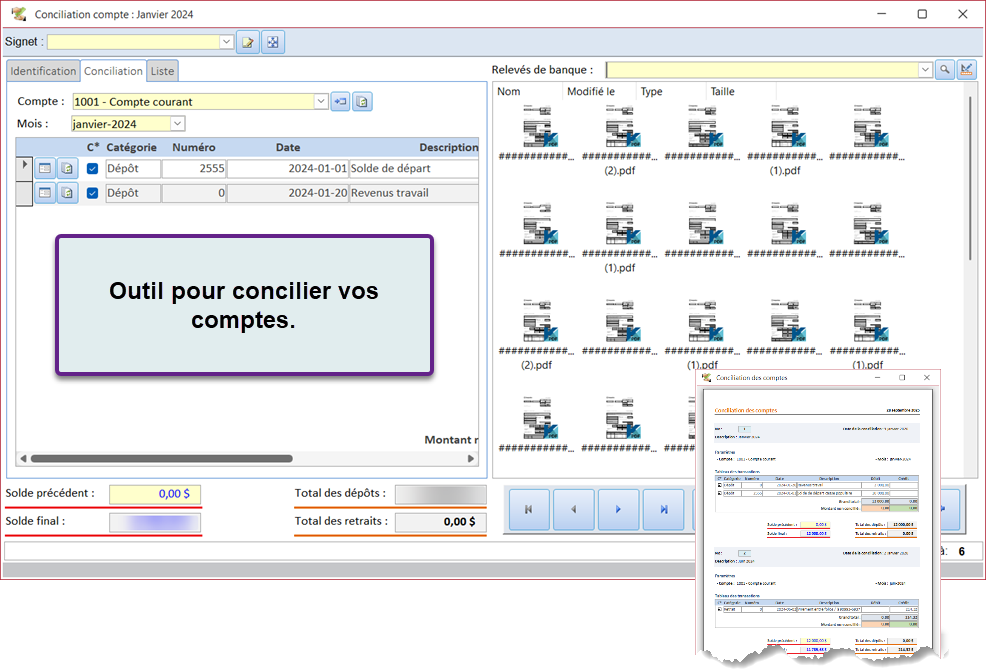Image resolution: width=986 pixels, height=671 pixels.
Task: Go to the first record
Action: 529,509
